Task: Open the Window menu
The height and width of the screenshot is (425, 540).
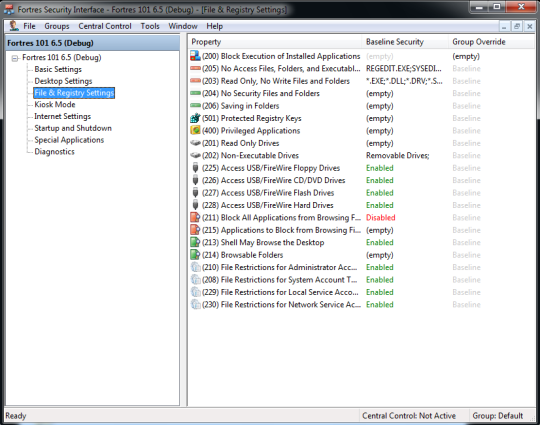Action: [x=183, y=26]
